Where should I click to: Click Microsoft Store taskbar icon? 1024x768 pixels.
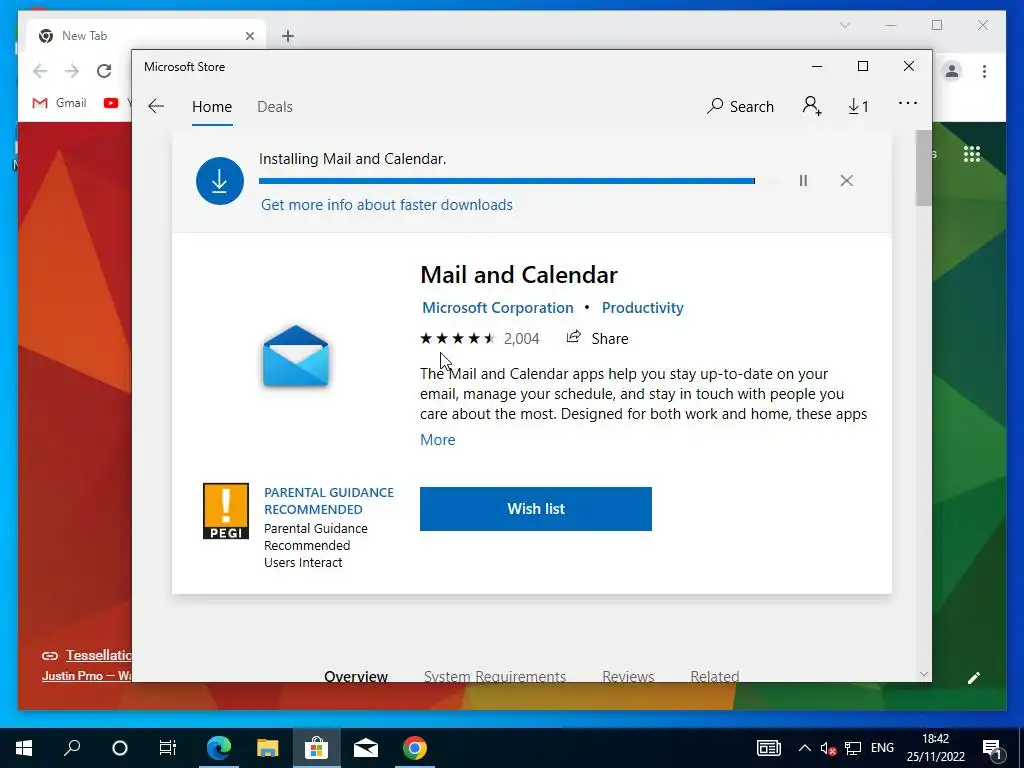(x=317, y=748)
